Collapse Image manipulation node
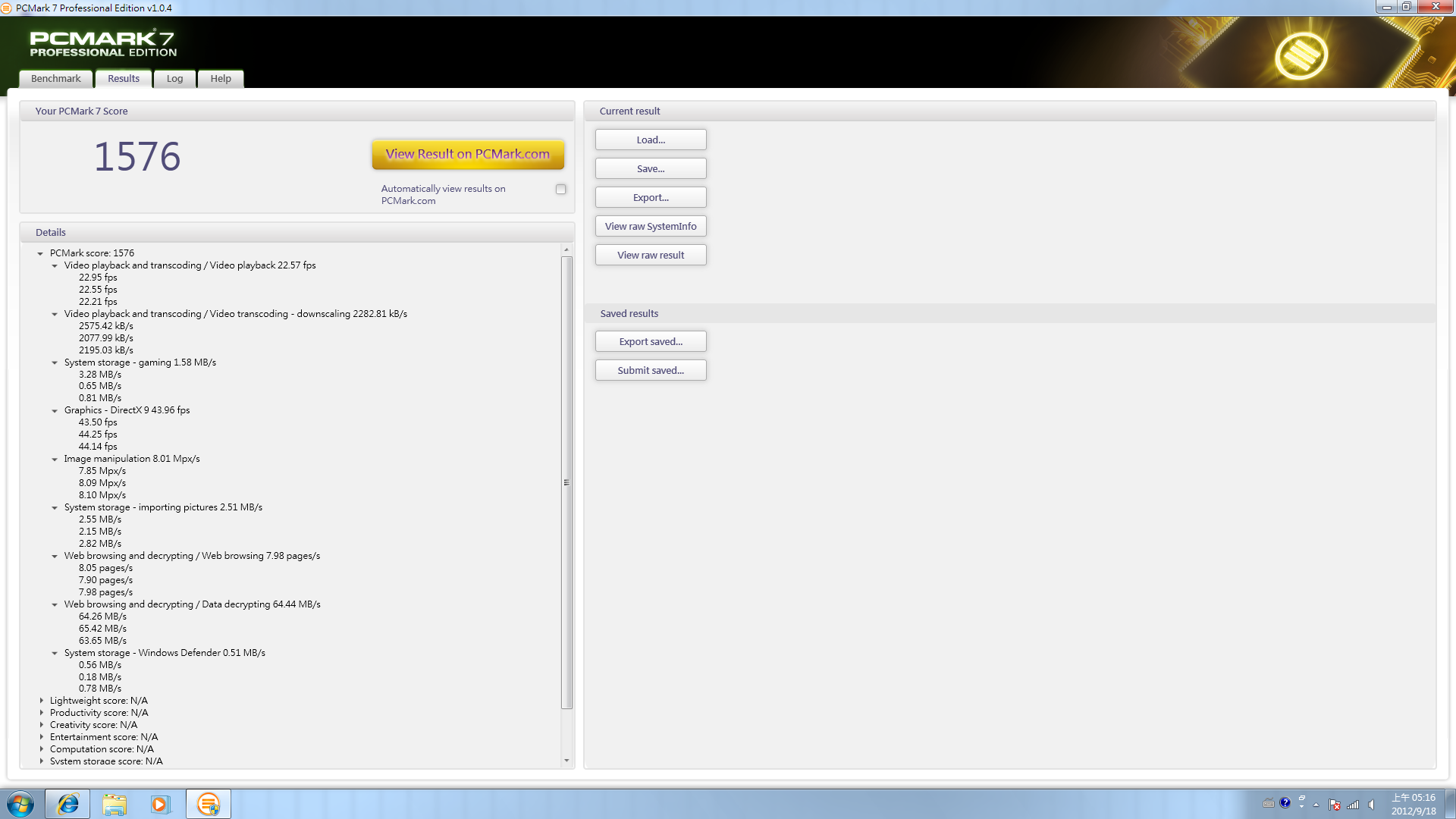 click(x=55, y=459)
